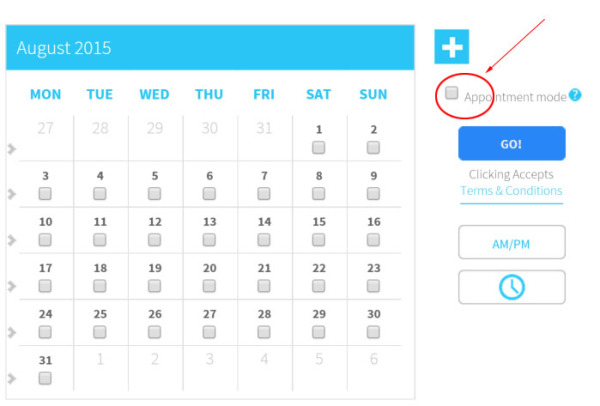Click the row arrow beside day 31
Viewport: 600px width, 406px height.
click(x=12, y=378)
